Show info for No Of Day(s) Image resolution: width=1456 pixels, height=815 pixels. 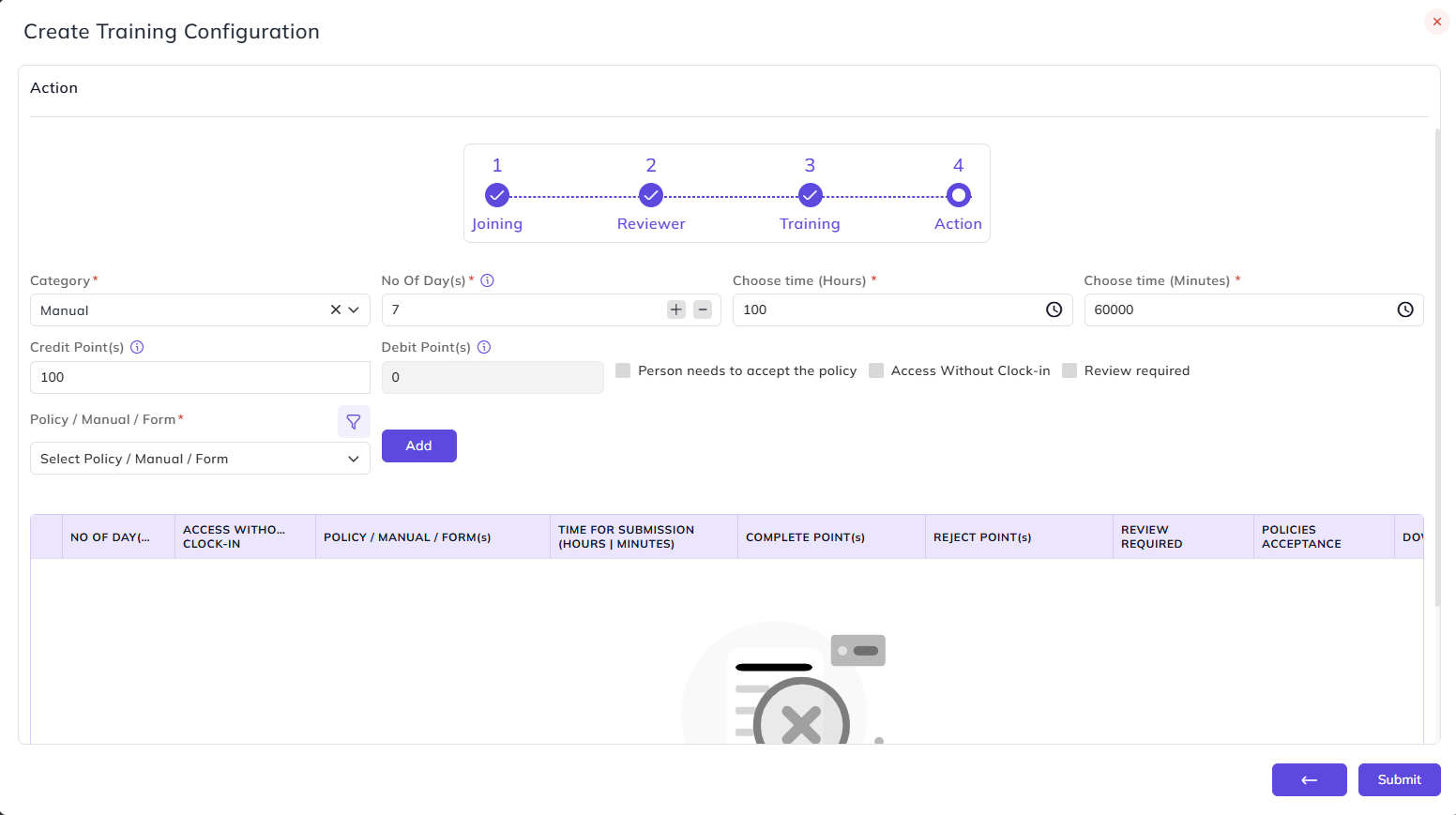487,280
